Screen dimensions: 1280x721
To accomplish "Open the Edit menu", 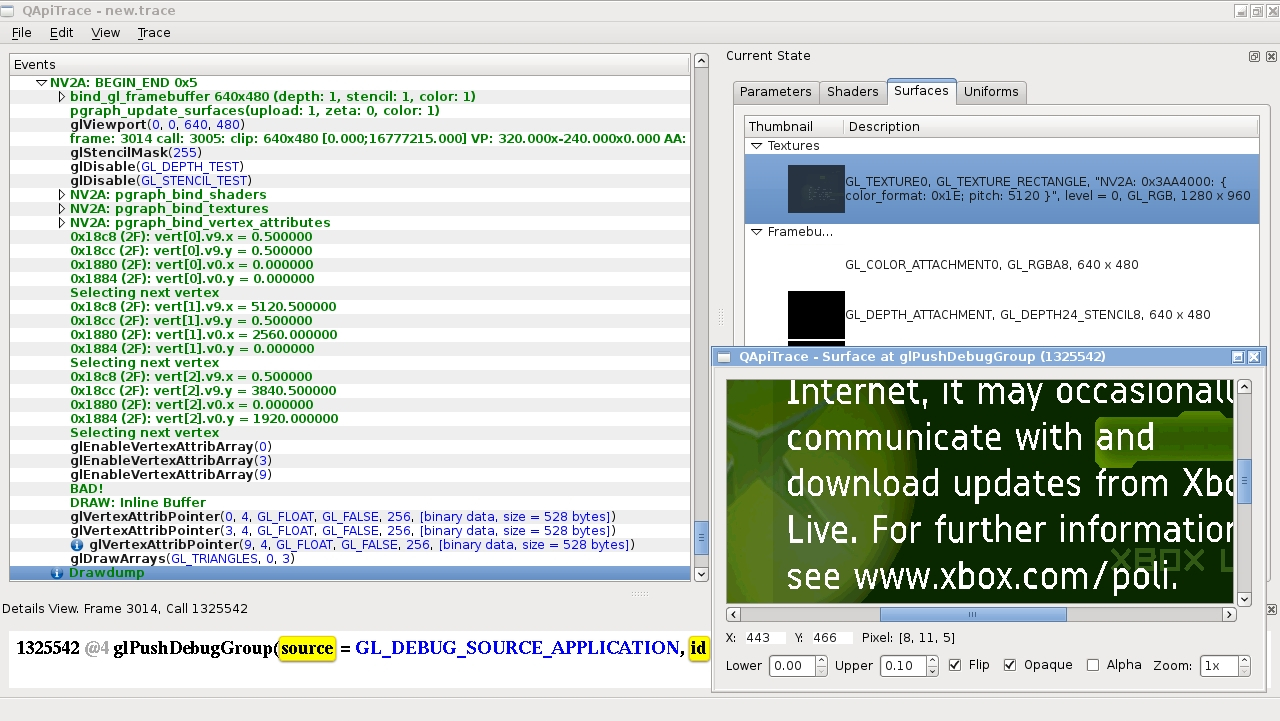I will point(61,33).
